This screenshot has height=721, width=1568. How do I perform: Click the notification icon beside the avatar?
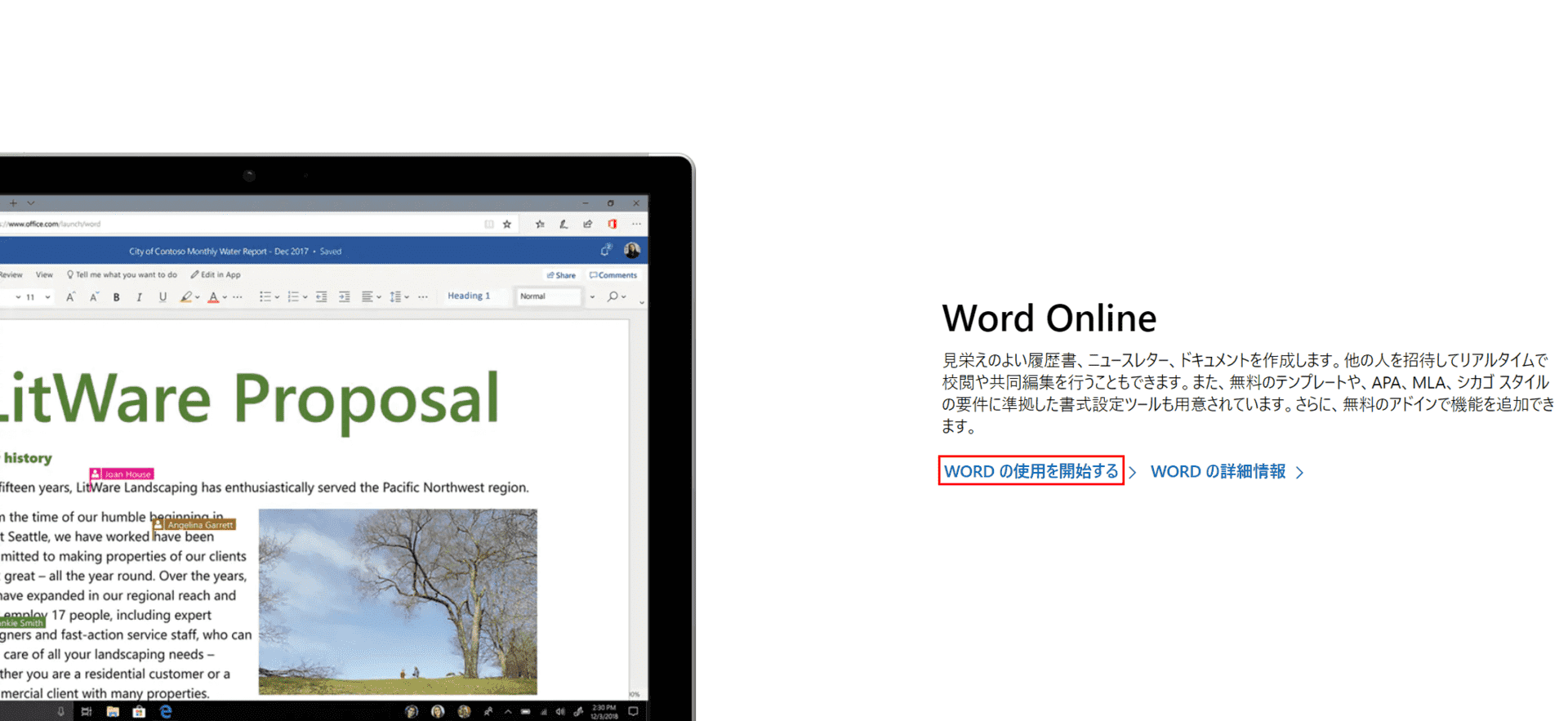[606, 251]
